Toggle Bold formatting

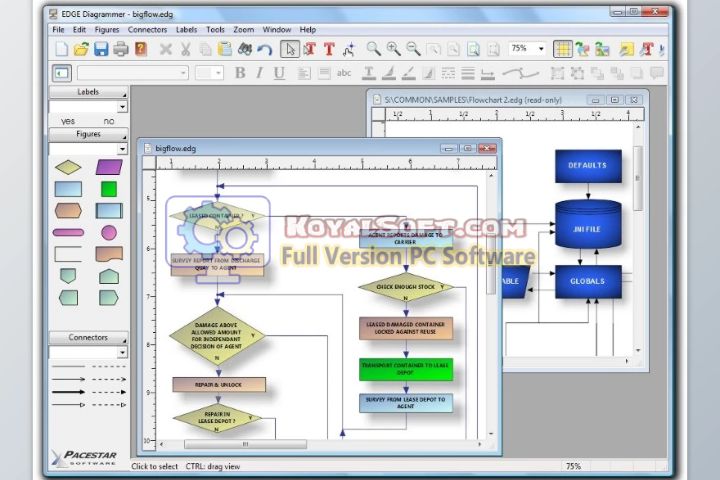coord(240,73)
